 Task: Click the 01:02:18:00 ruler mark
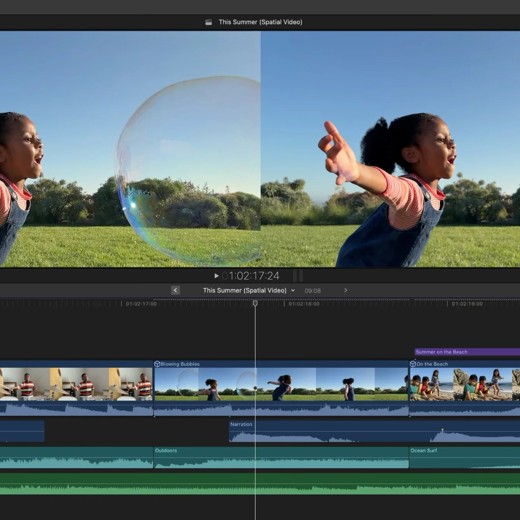[304, 304]
